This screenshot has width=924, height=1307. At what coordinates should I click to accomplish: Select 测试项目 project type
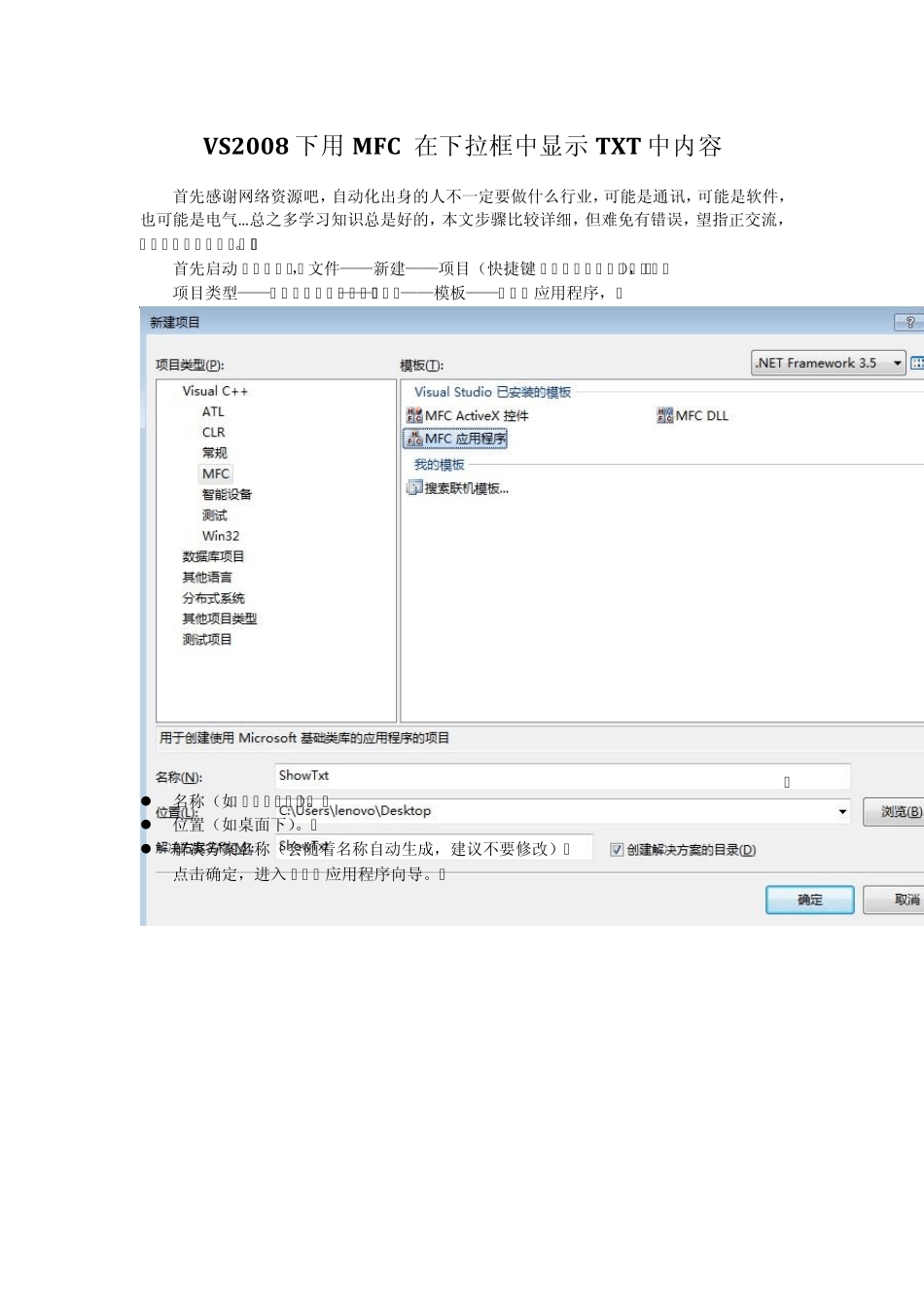click(207, 640)
